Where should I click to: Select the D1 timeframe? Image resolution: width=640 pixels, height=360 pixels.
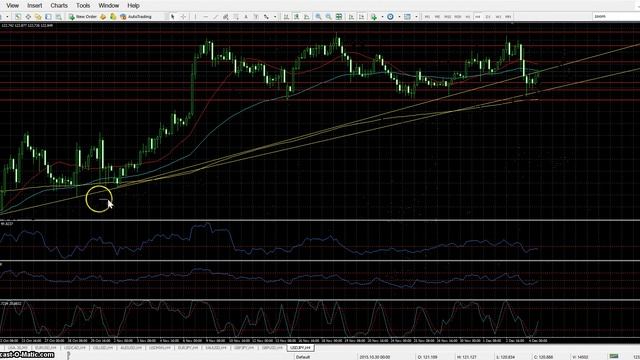pyautogui.click(x=488, y=17)
